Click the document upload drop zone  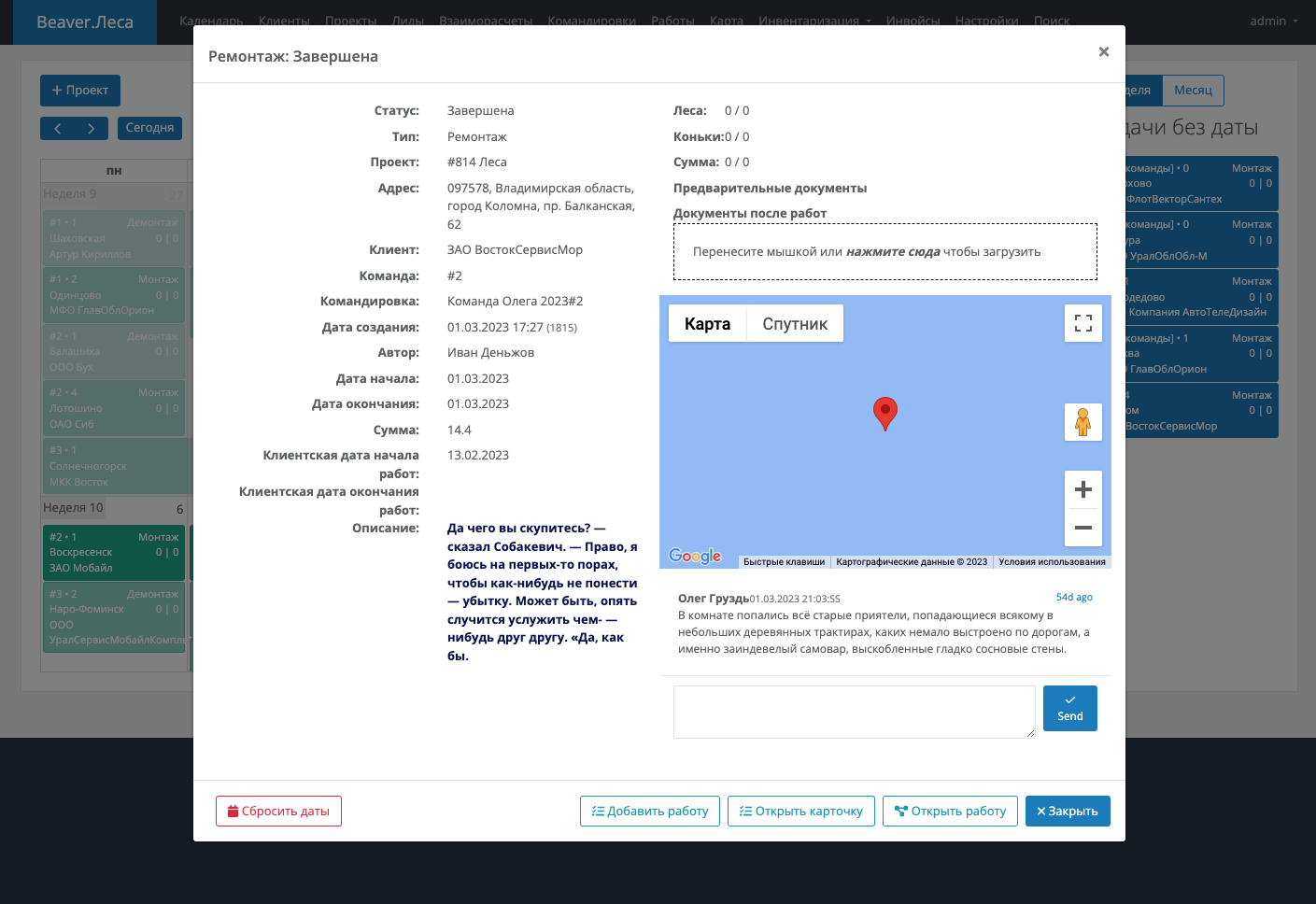click(884, 252)
